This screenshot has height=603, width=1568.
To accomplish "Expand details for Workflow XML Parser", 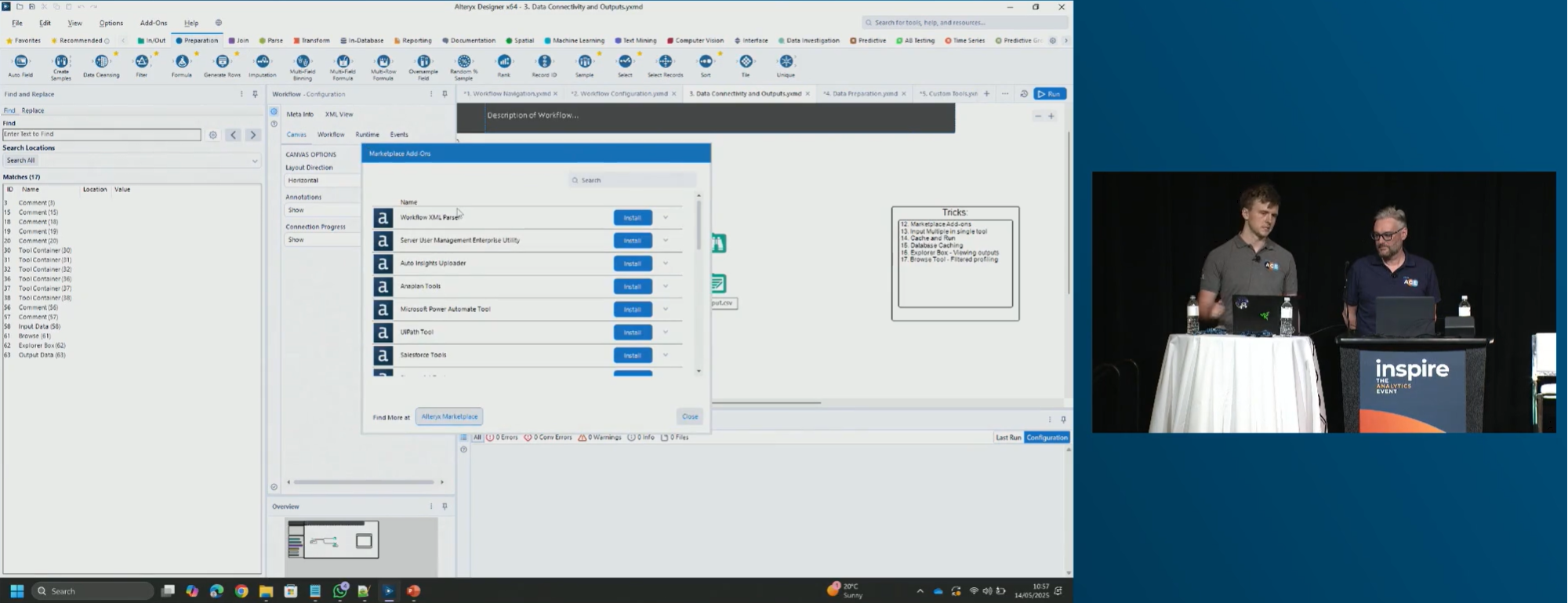I will 666,218.
